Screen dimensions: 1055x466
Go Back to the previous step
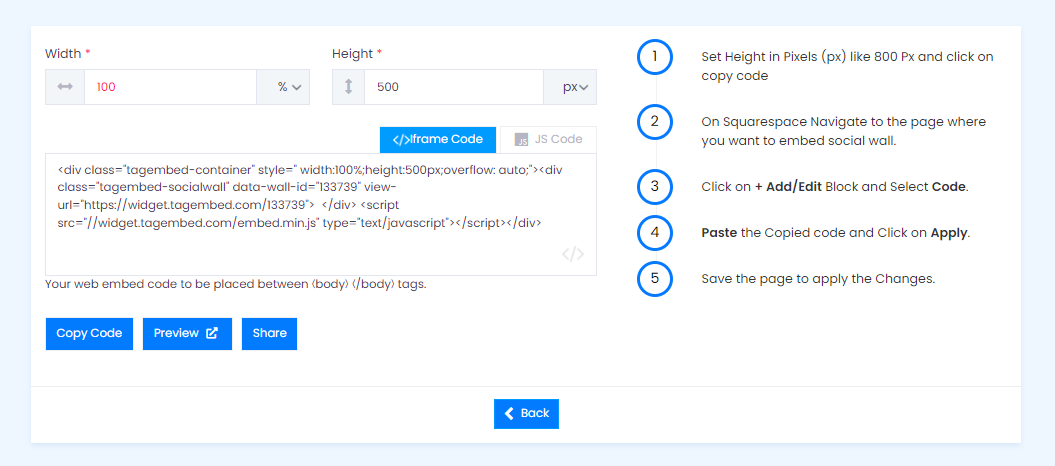pyautogui.click(x=526, y=414)
